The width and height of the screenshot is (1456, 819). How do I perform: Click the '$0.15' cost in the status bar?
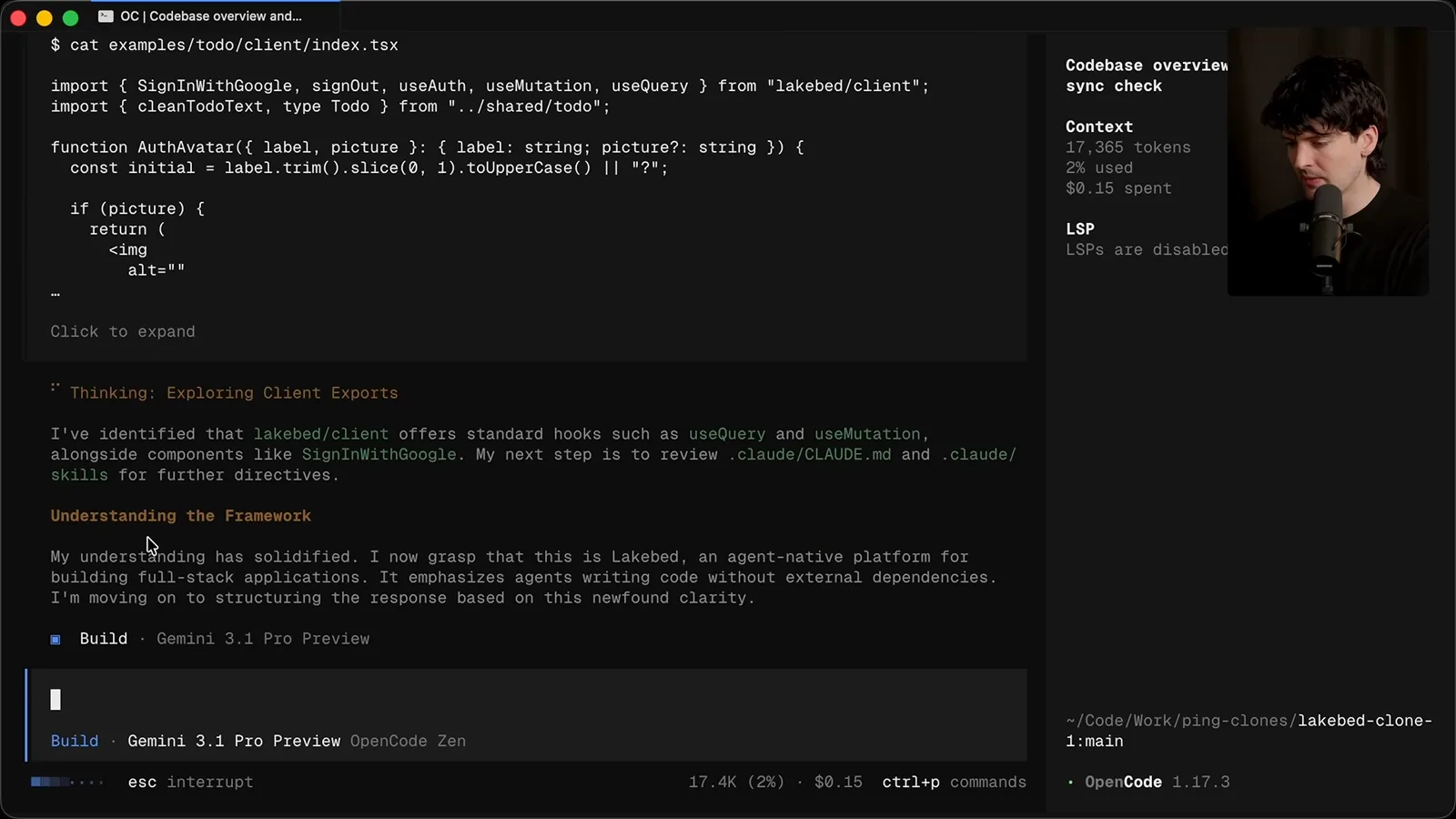pos(838,782)
